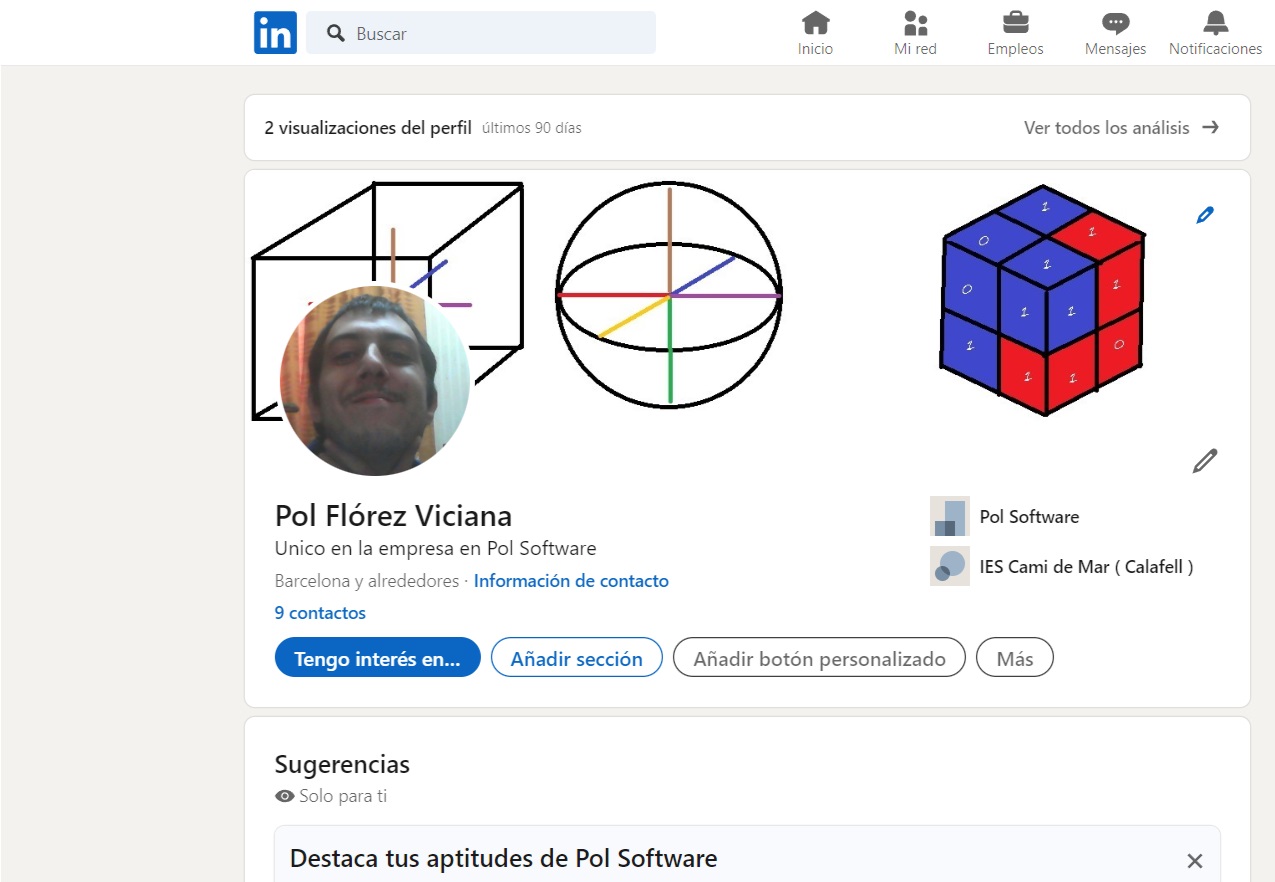The width and height of the screenshot is (1275, 882).
Task: Open Información de contacto
Action: 571,580
